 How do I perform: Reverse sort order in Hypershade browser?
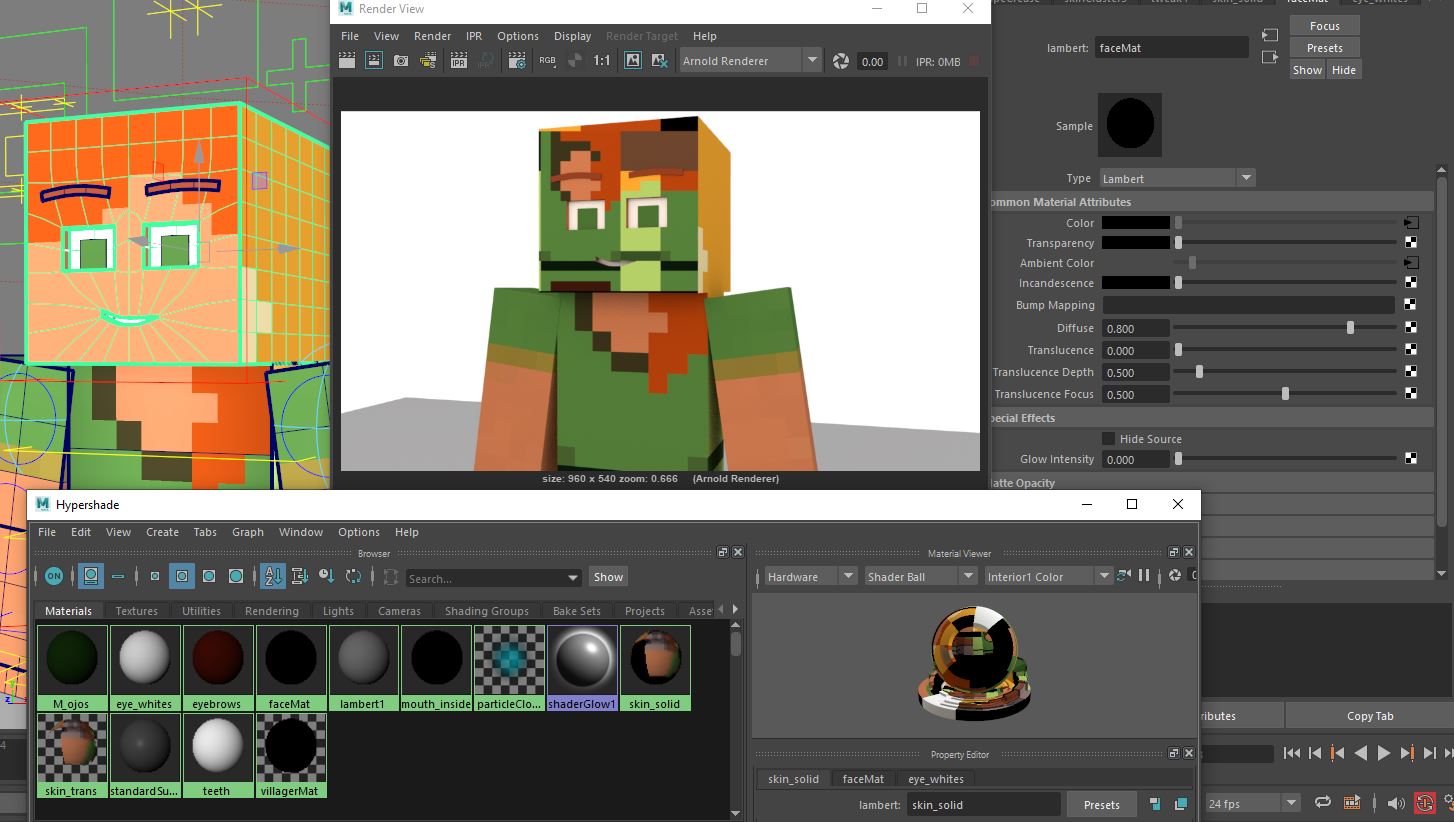354,576
